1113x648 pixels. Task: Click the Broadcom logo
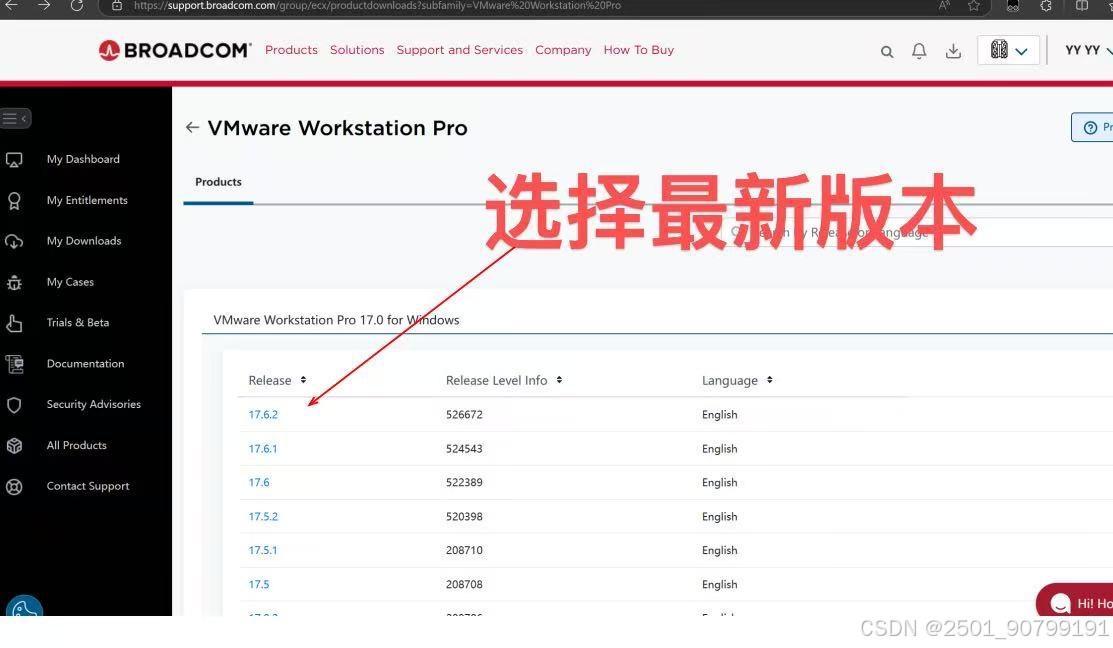click(x=175, y=50)
